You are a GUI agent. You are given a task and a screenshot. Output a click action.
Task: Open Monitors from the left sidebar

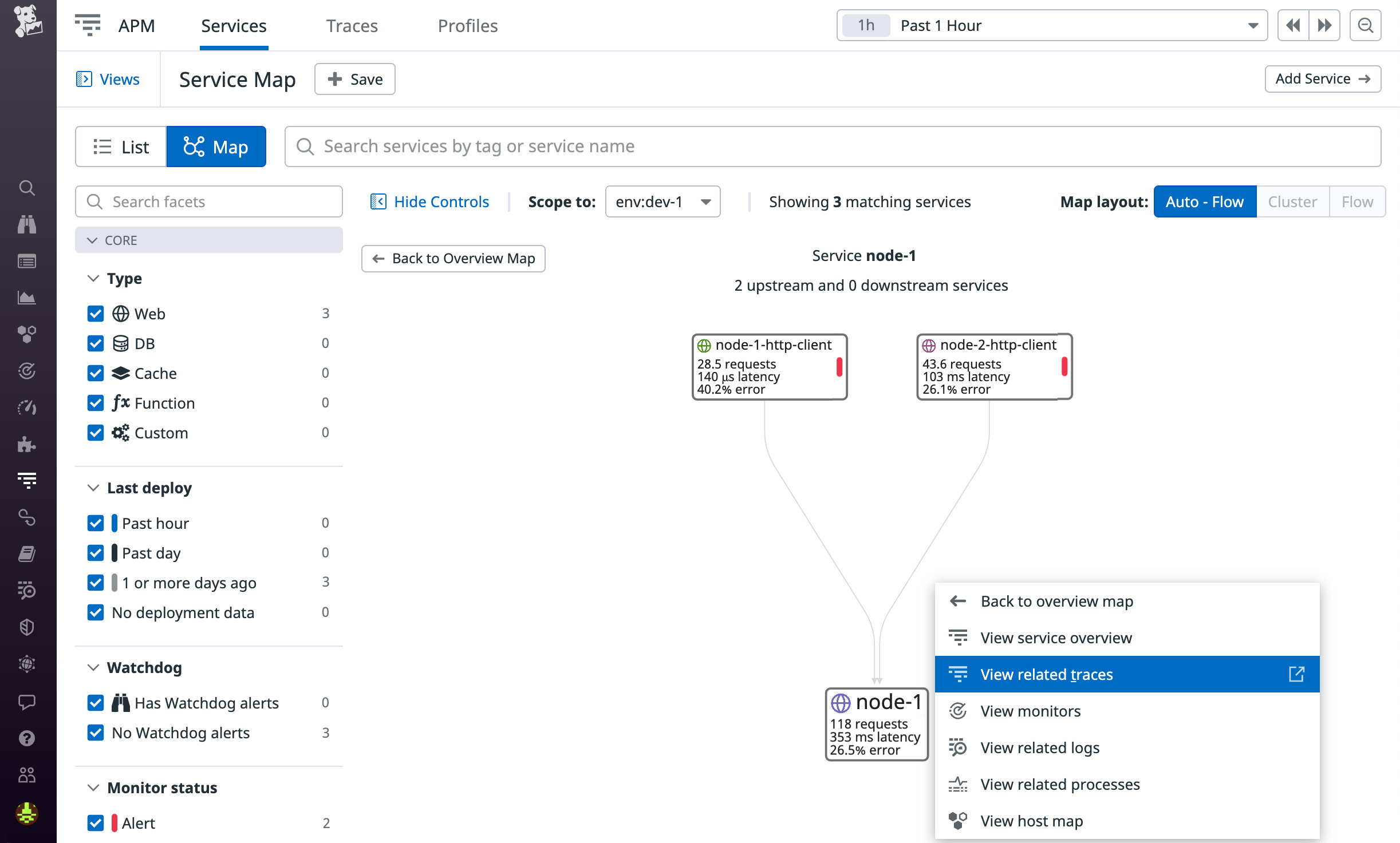coord(27,371)
